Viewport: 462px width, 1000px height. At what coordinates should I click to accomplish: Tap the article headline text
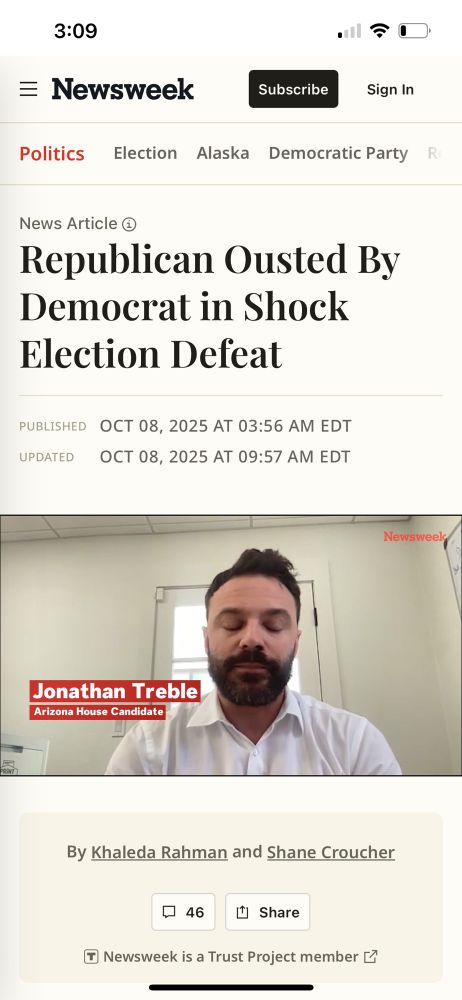pyautogui.click(x=211, y=306)
